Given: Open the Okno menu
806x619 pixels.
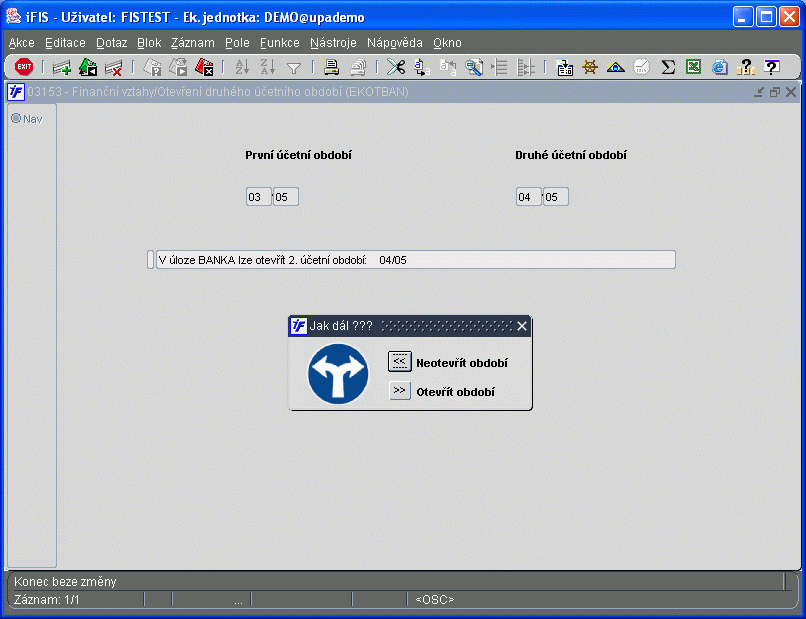Looking at the screenshot, I should pyautogui.click(x=447, y=43).
